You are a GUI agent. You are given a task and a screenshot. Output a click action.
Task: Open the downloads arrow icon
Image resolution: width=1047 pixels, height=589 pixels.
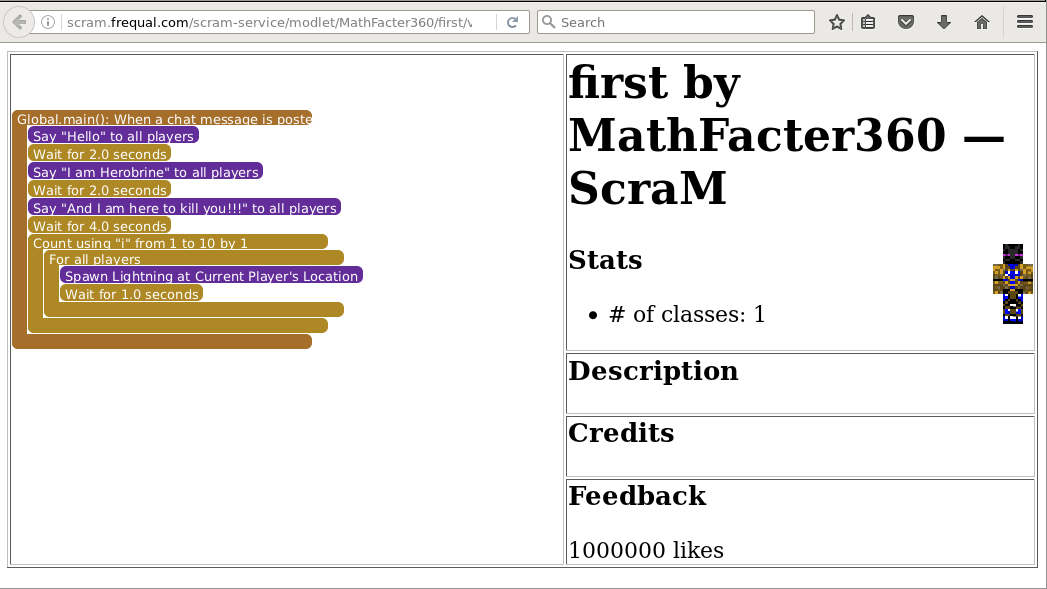pos(943,22)
